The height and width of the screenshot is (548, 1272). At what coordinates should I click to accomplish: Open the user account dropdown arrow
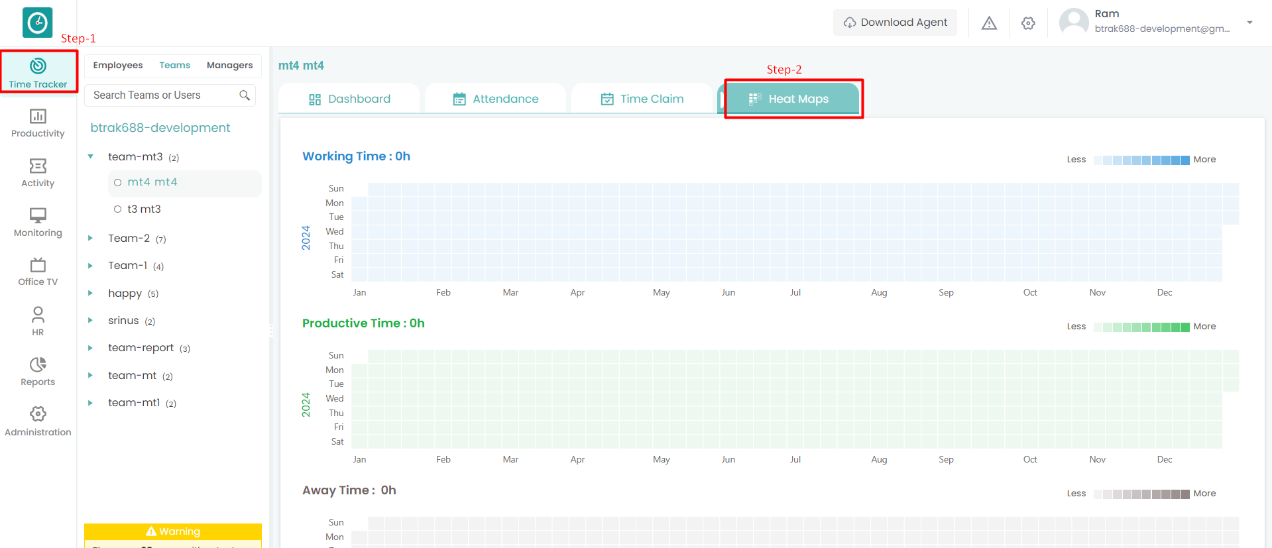1249,22
